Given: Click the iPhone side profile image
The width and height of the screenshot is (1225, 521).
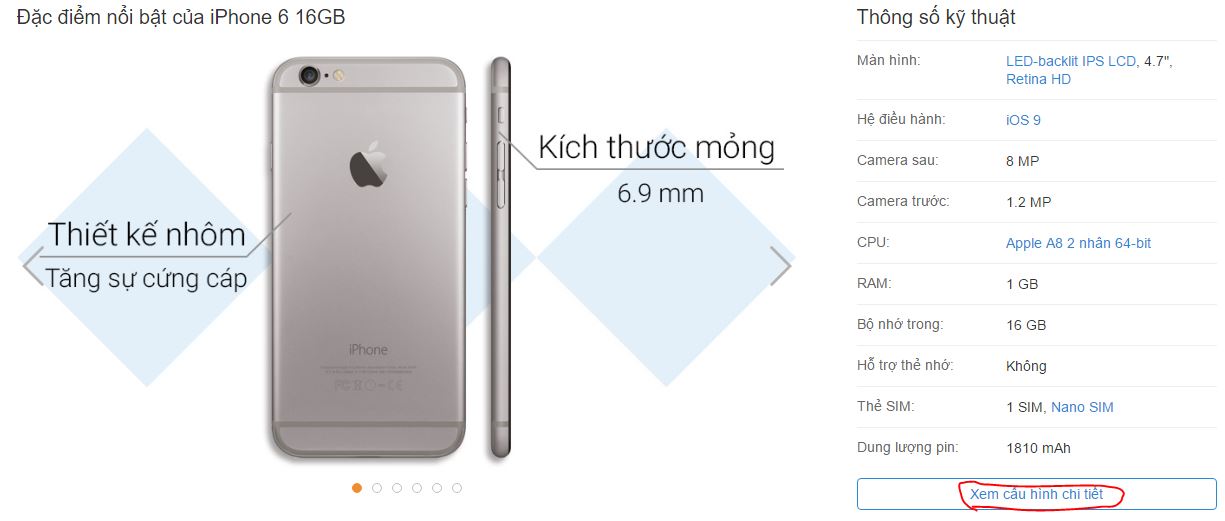Looking at the screenshot, I should point(500,259).
